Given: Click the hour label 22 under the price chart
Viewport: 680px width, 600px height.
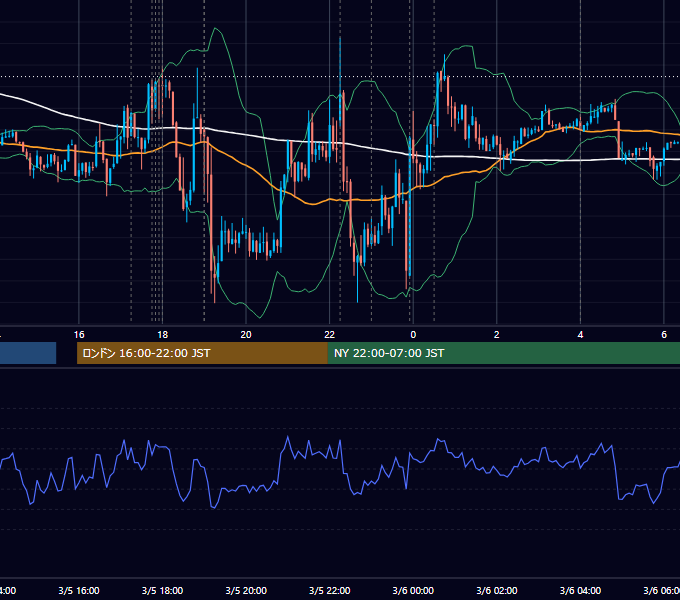Looking at the screenshot, I should point(330,335).
